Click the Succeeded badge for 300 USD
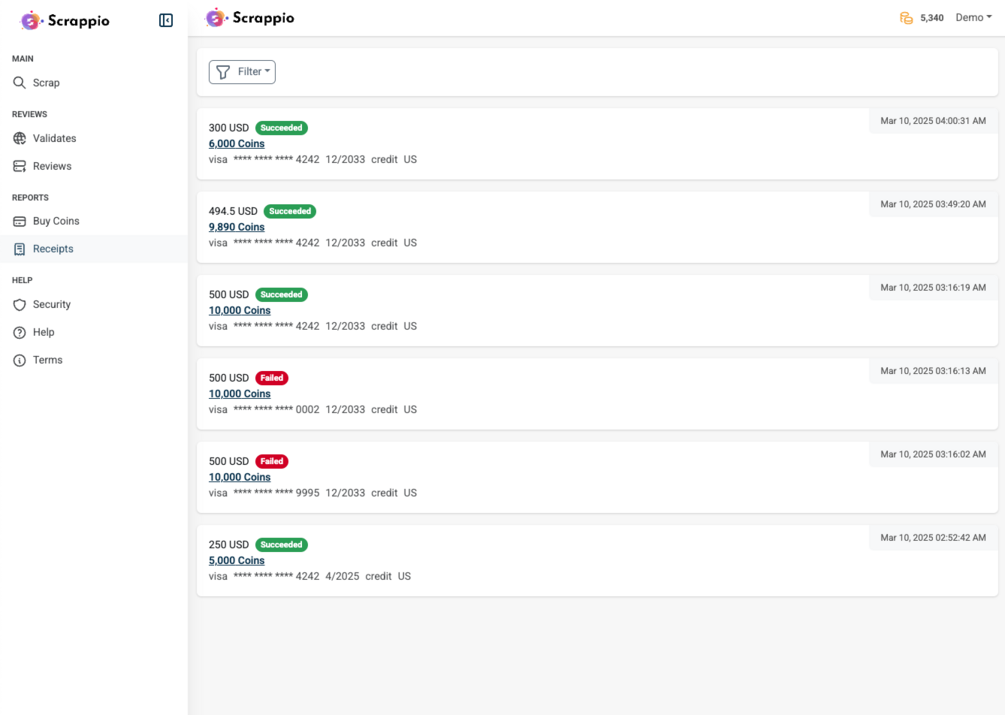The height and width of the screenshot is (715, 1005). (x=281, y=128)
